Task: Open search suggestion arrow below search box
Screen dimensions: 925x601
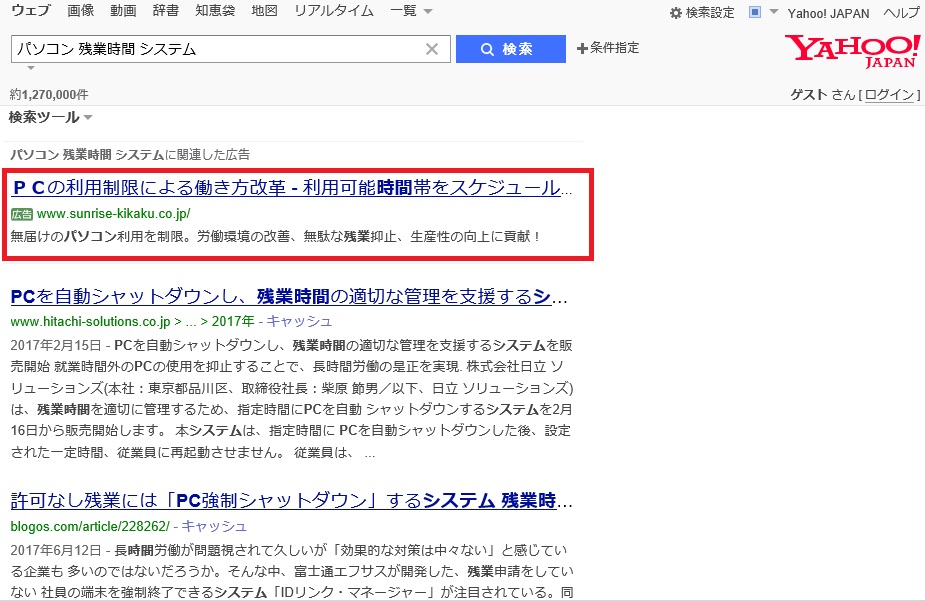Action: tap(30, 68)
